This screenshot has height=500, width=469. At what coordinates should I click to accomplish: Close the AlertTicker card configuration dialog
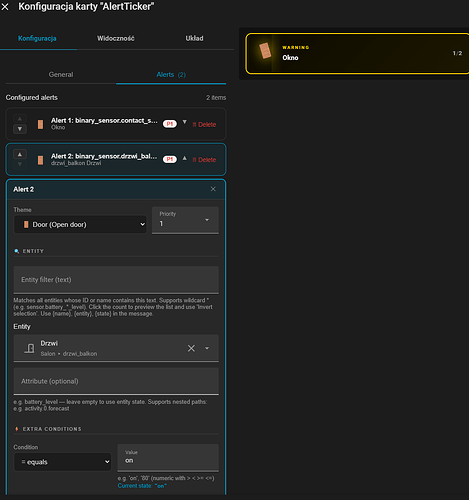click(5, 6)
